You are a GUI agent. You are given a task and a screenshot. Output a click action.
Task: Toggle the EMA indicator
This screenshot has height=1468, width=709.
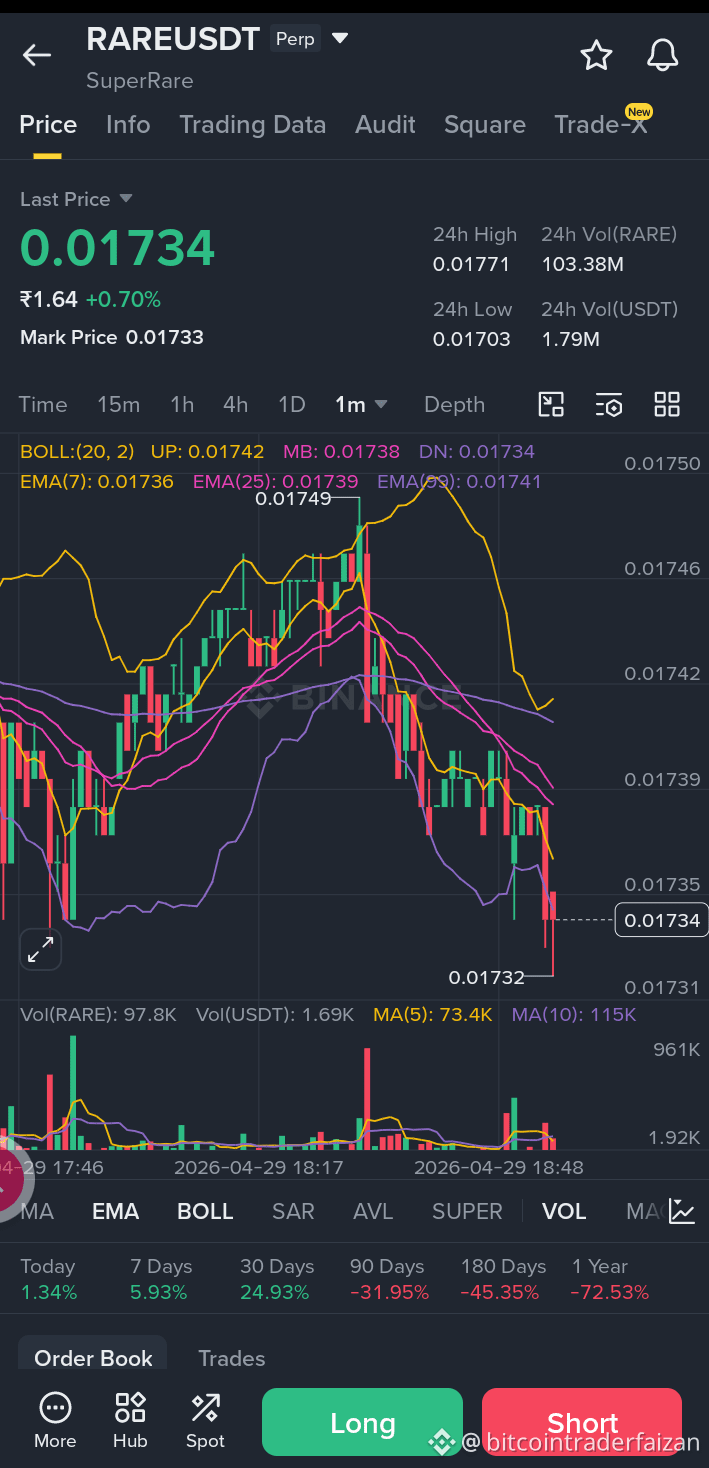[115, 1211]
